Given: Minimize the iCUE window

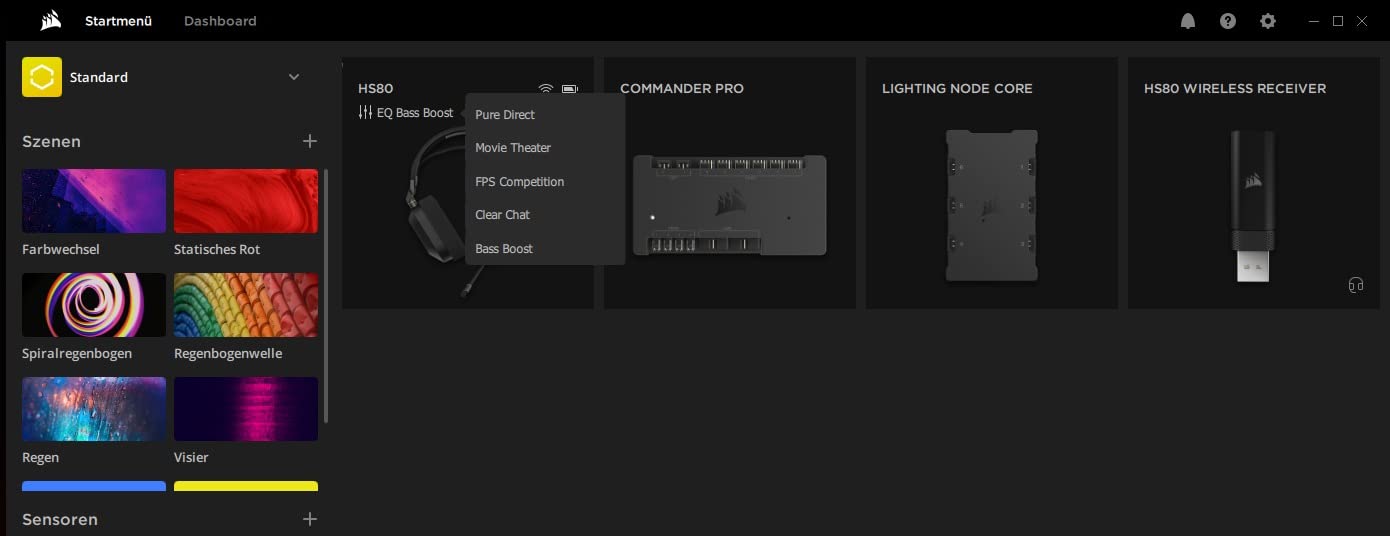Looking at the screenshot, I should pyautogui.click(x=1314, y=21).
